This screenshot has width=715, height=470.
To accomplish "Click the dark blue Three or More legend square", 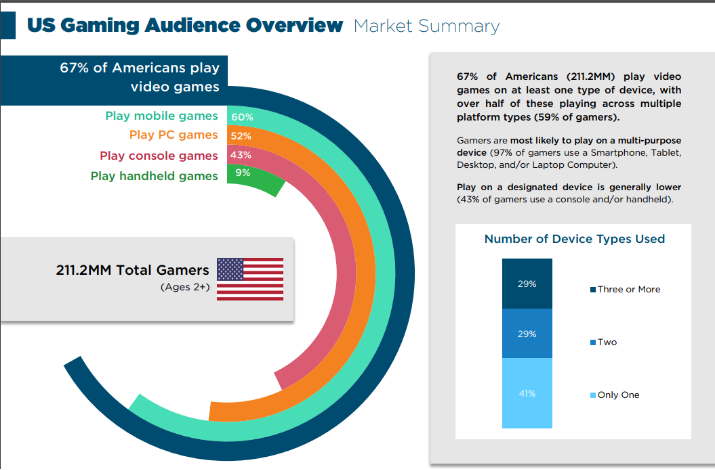I will coord(591,289).
